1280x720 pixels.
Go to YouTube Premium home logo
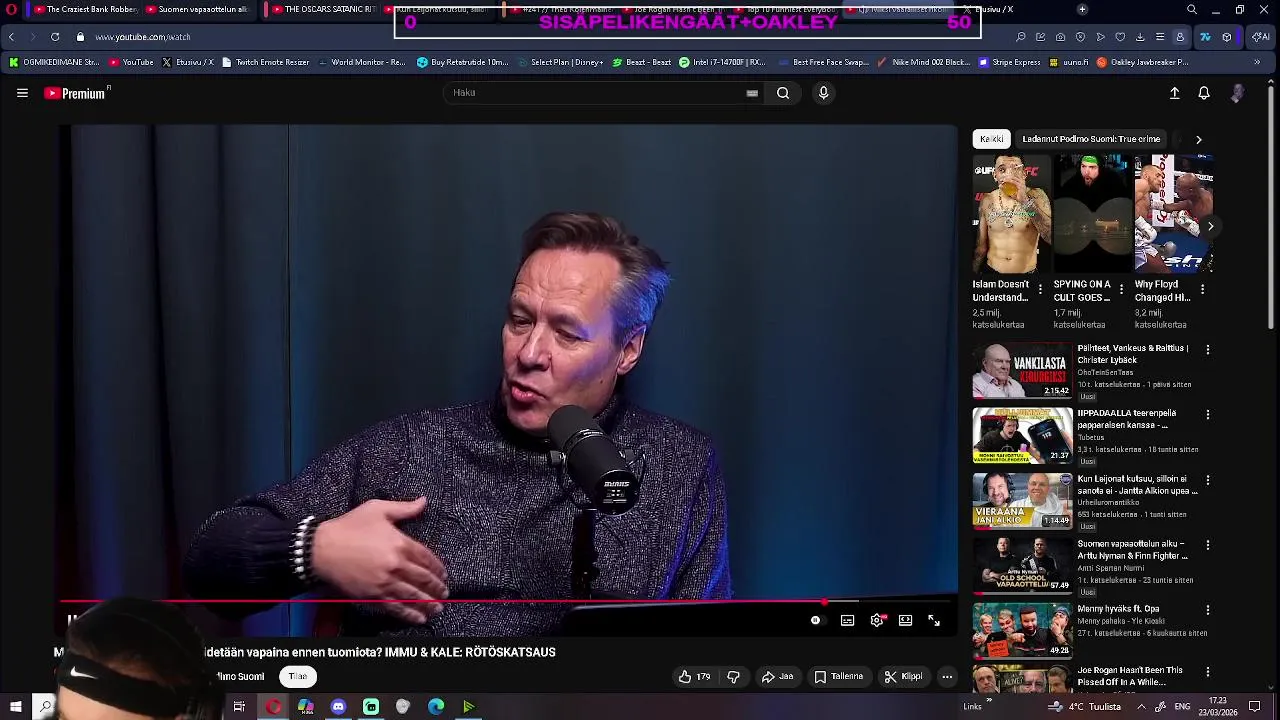pyautogui.click(x=77, y=93)
